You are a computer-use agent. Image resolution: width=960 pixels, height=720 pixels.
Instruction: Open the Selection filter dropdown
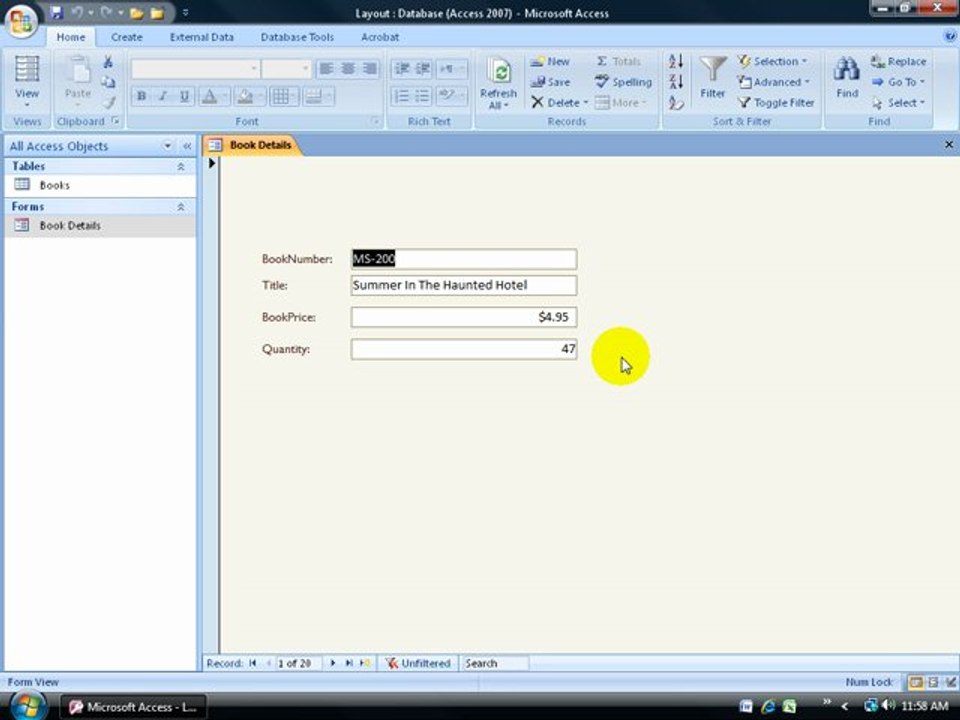[x=773, y=61]
